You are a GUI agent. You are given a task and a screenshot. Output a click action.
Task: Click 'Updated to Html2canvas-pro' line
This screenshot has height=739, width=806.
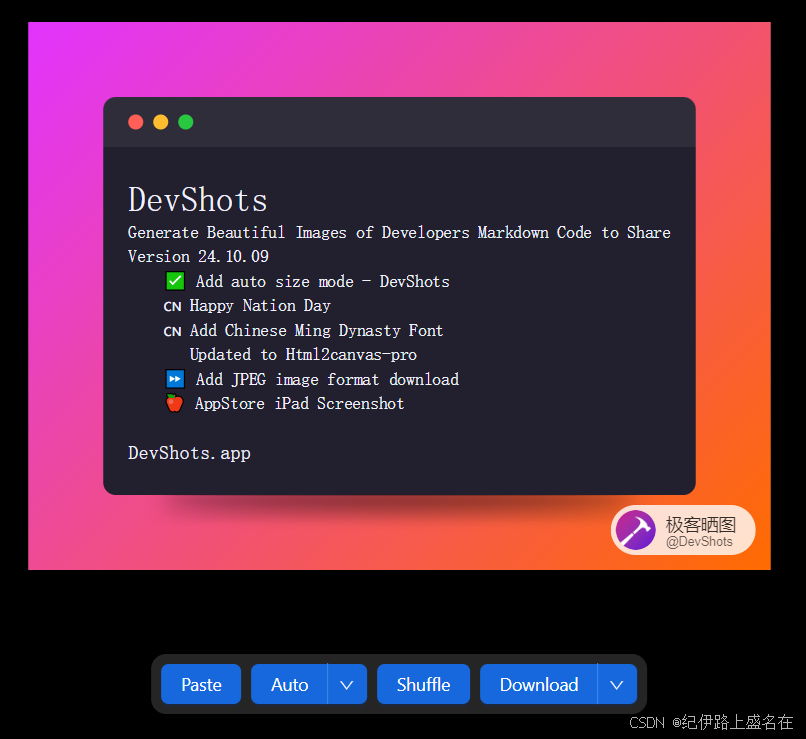coord(303,355)
